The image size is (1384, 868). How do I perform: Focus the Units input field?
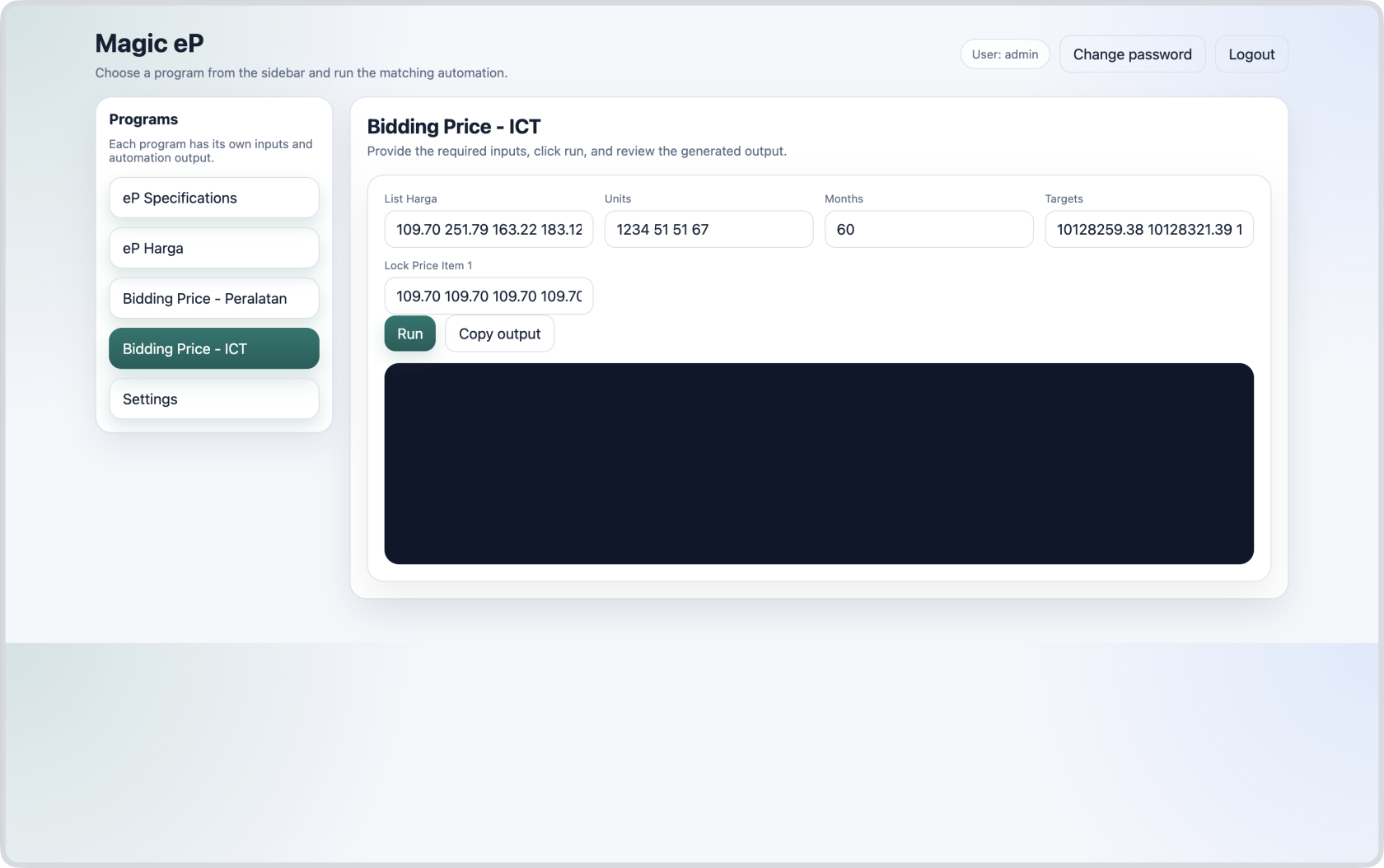pyautogui.click(x=708, y=229)
